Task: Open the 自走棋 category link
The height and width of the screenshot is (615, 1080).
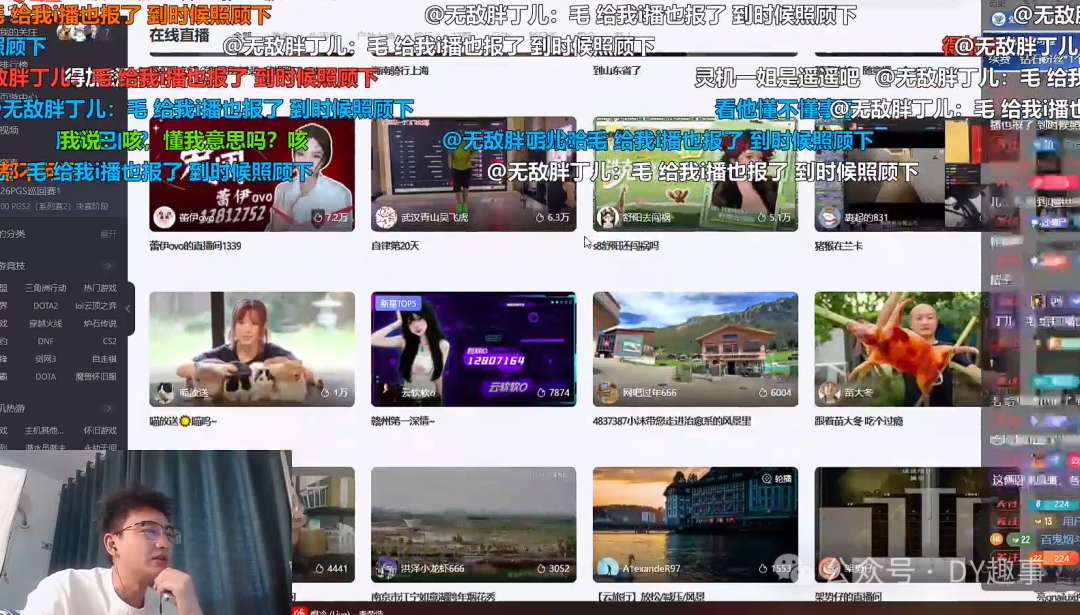Action: click(104, 359)
